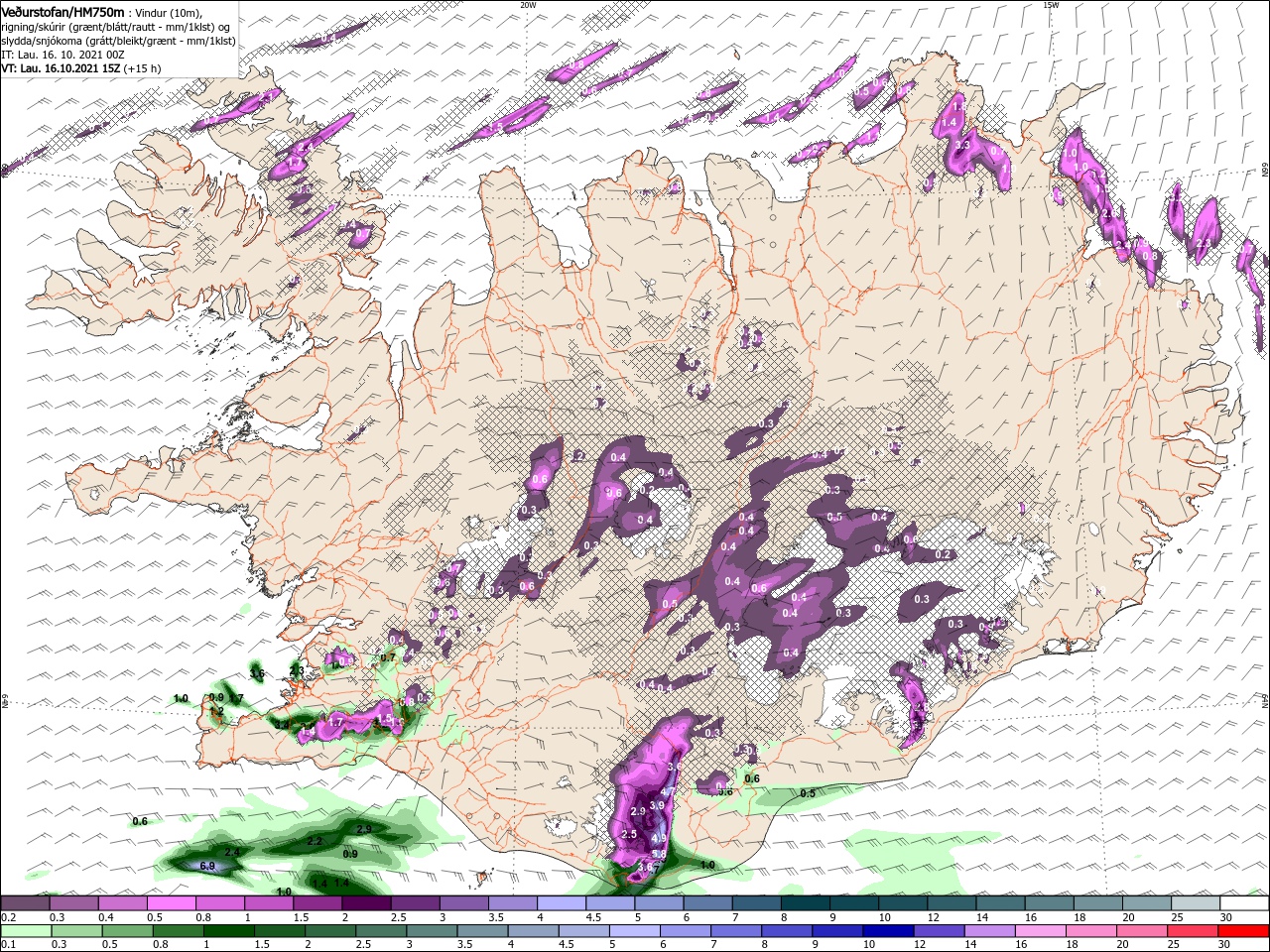Pick darkest green swatch between 1 and 1.5
The width and height of the screenshot is (1270, 952).
pyautogui.click(x=228, y=931)
